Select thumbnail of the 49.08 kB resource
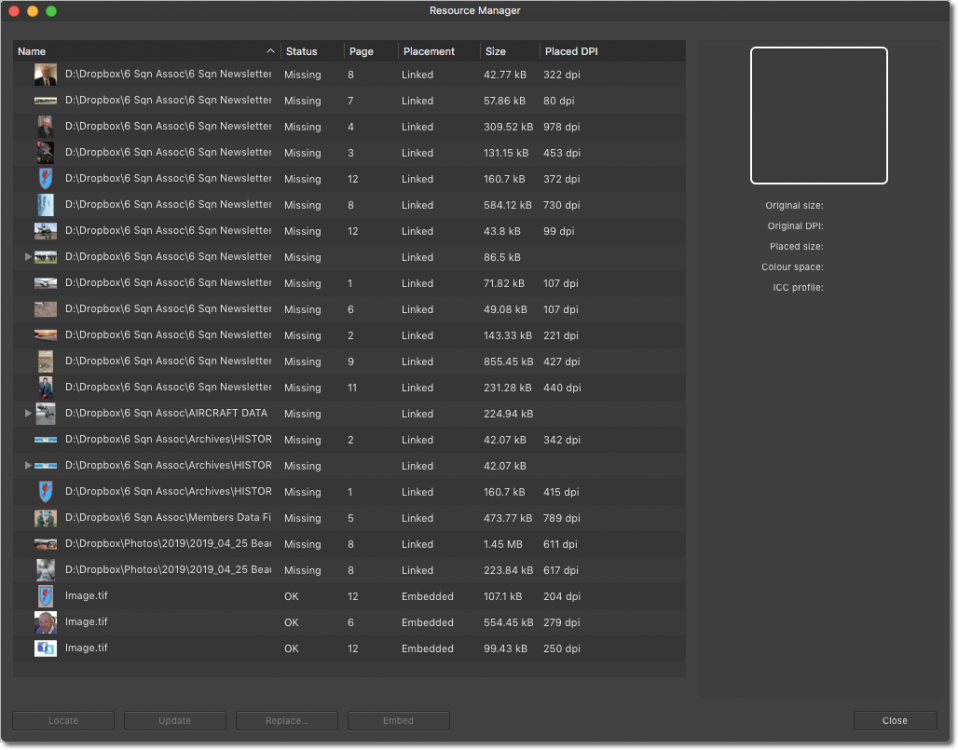Viewport: 958px width, 750px height. point(45,309)
